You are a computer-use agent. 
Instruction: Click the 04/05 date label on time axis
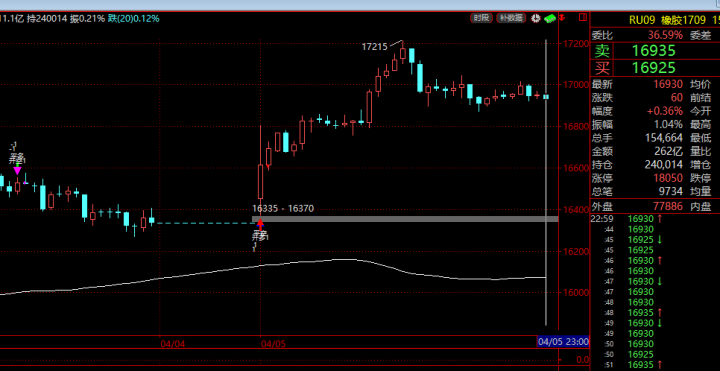pos(273,343)
